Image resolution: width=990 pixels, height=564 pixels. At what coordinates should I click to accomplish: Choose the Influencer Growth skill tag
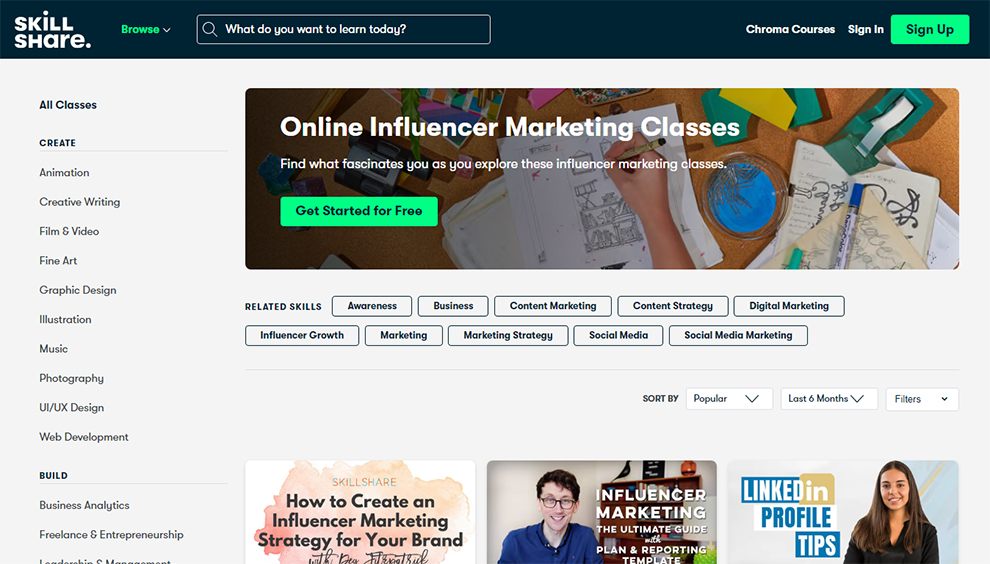tap(302, 335)
